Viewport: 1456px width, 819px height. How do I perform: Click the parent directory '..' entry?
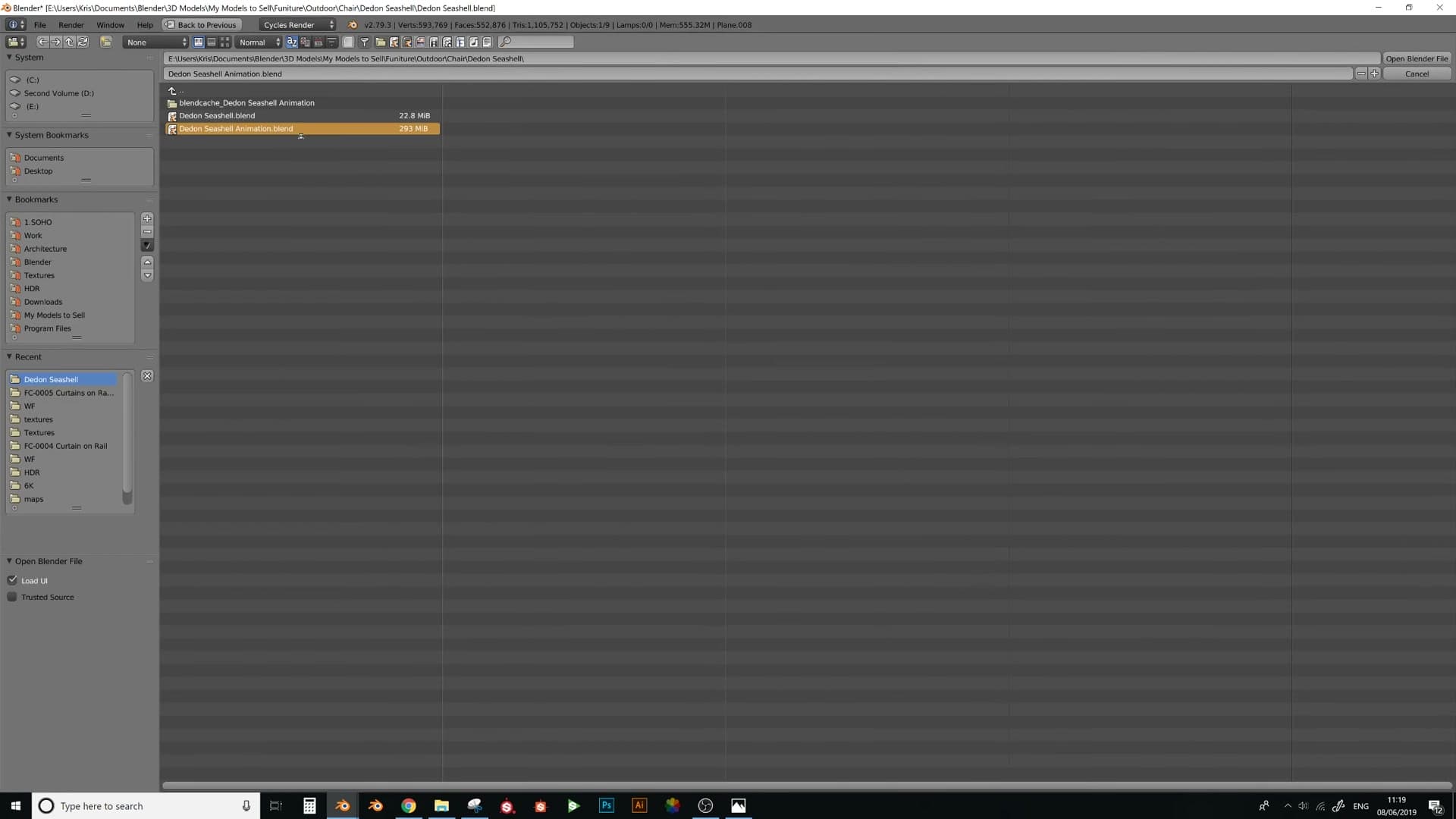click(x=303, y=90)
